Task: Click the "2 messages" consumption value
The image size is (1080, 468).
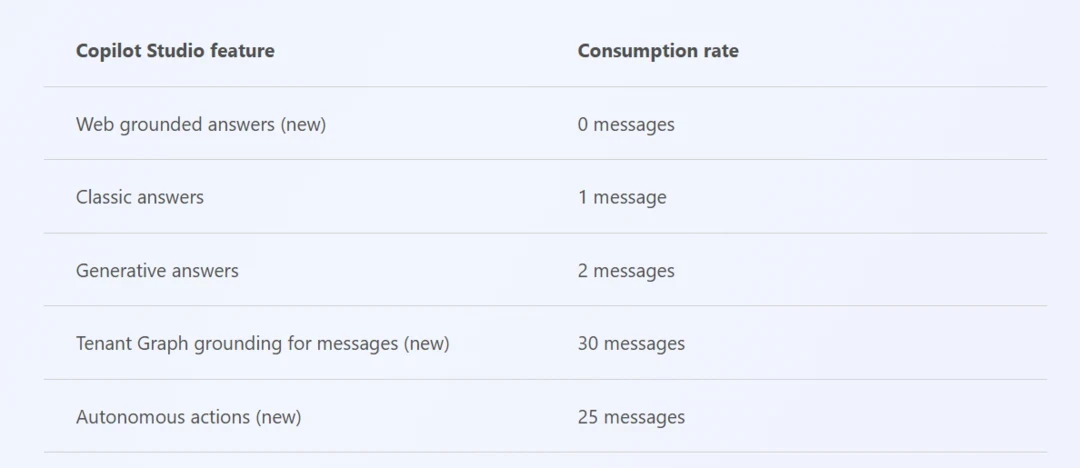Action: [626, 271]
